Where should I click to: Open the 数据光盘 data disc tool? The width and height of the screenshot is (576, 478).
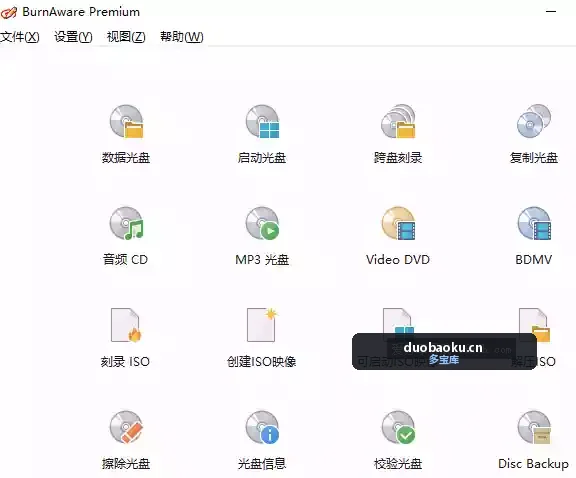pos(126,134)
